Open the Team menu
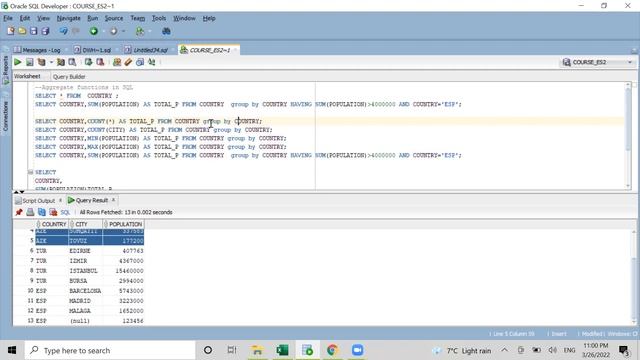Screen dimensions: 640x360 [x=138, y=18]
